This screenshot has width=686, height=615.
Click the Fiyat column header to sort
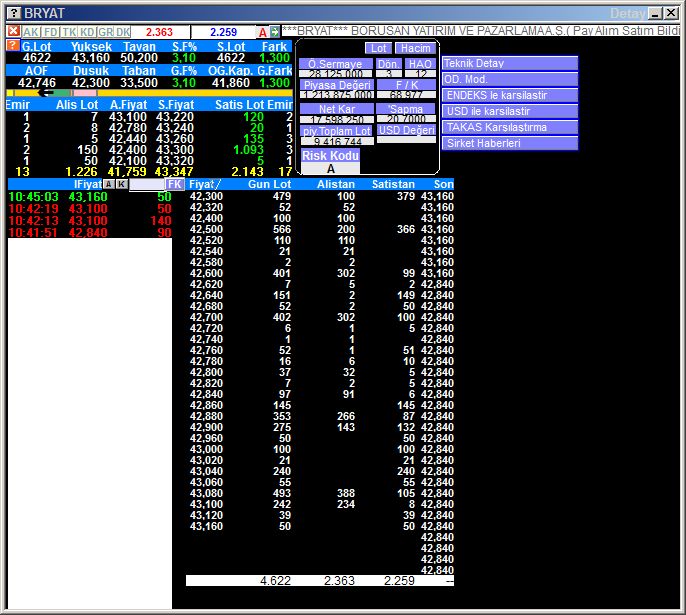point(205,184)
